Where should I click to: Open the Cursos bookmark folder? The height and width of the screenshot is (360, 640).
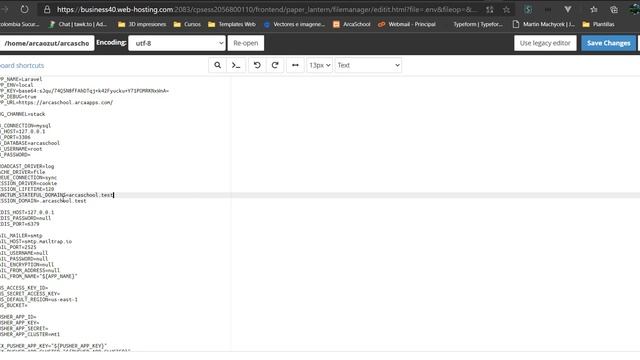click(187, 24)
